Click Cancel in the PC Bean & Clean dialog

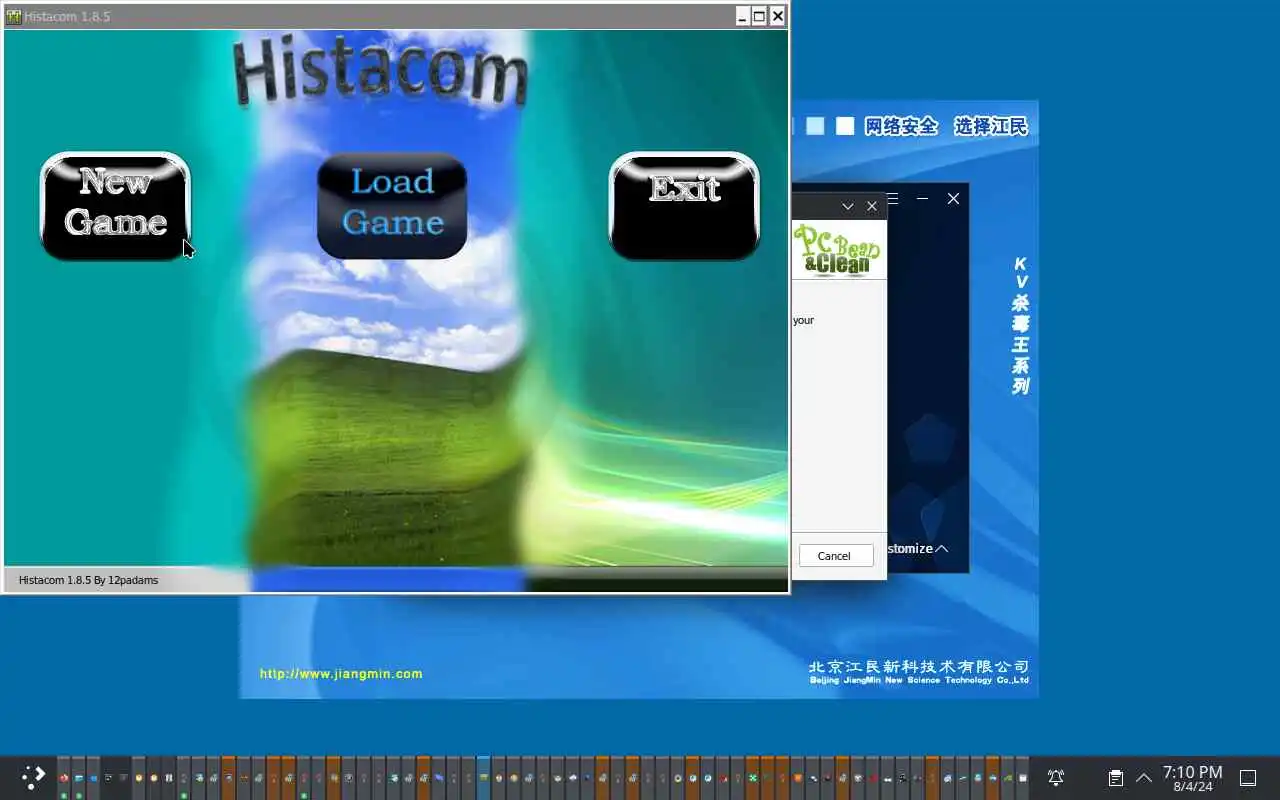[834, 556]
